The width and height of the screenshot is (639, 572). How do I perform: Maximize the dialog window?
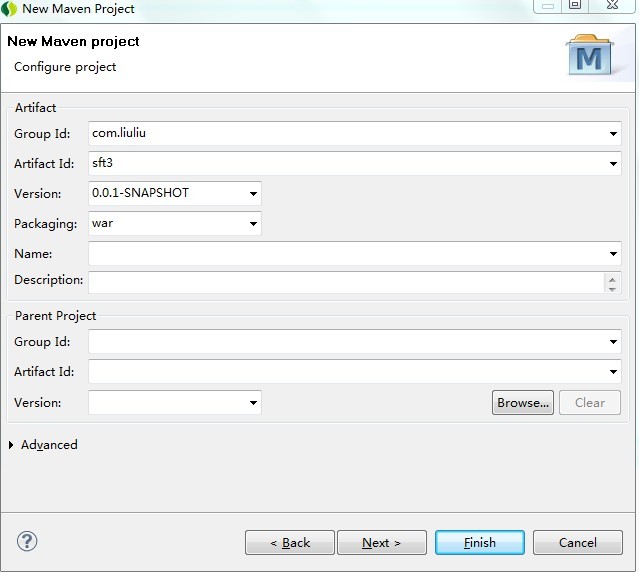tap(575, 5)
